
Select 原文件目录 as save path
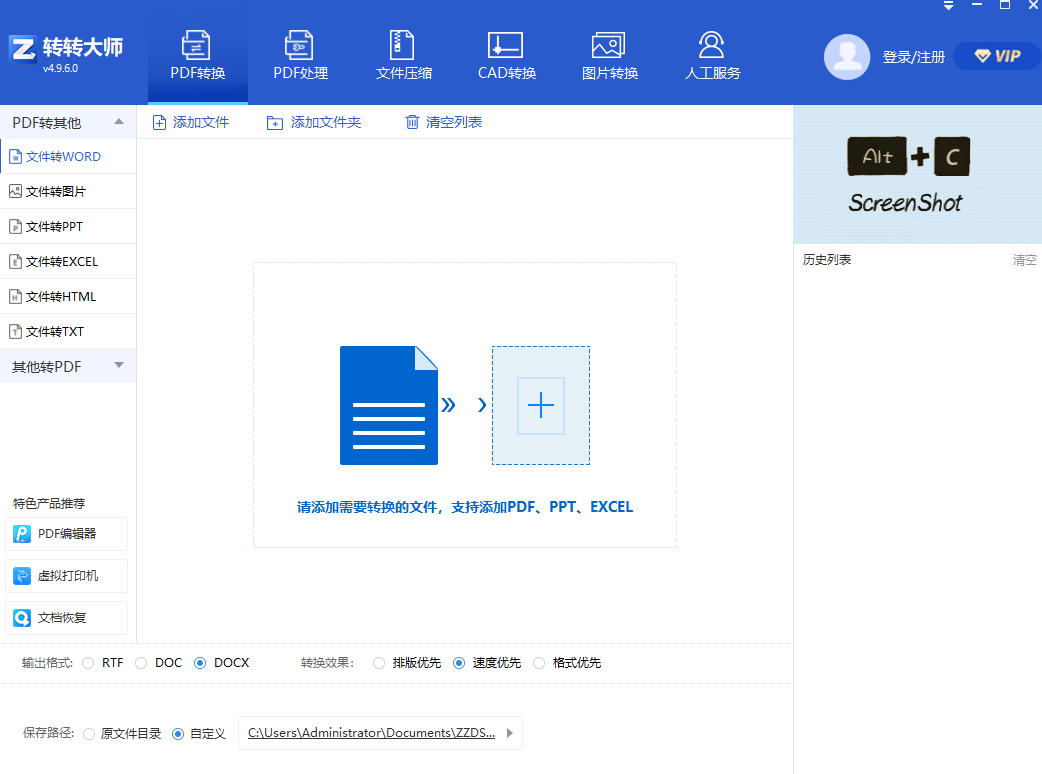[x=90, y=733]
